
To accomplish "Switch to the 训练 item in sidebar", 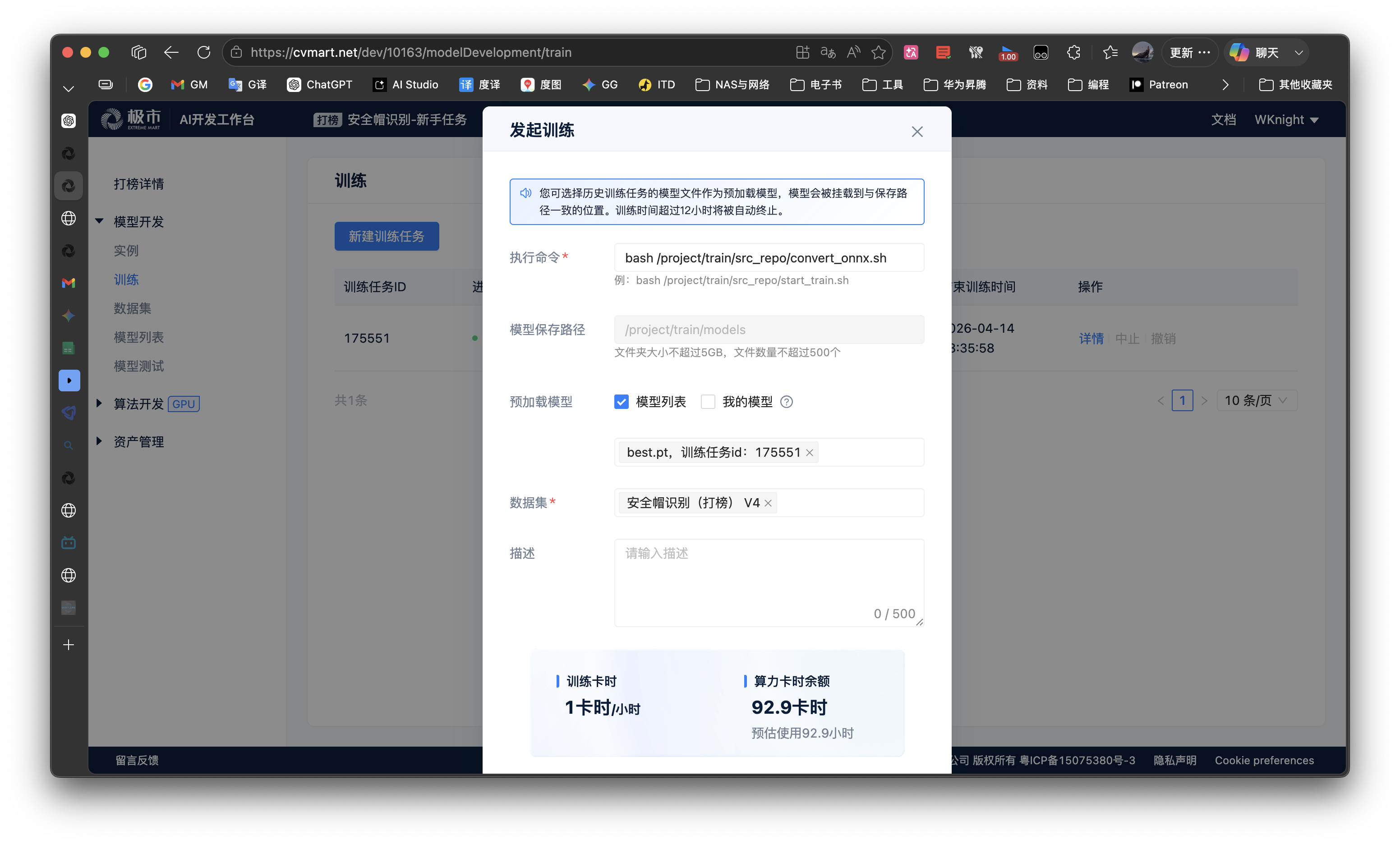I will pos(126,280).
